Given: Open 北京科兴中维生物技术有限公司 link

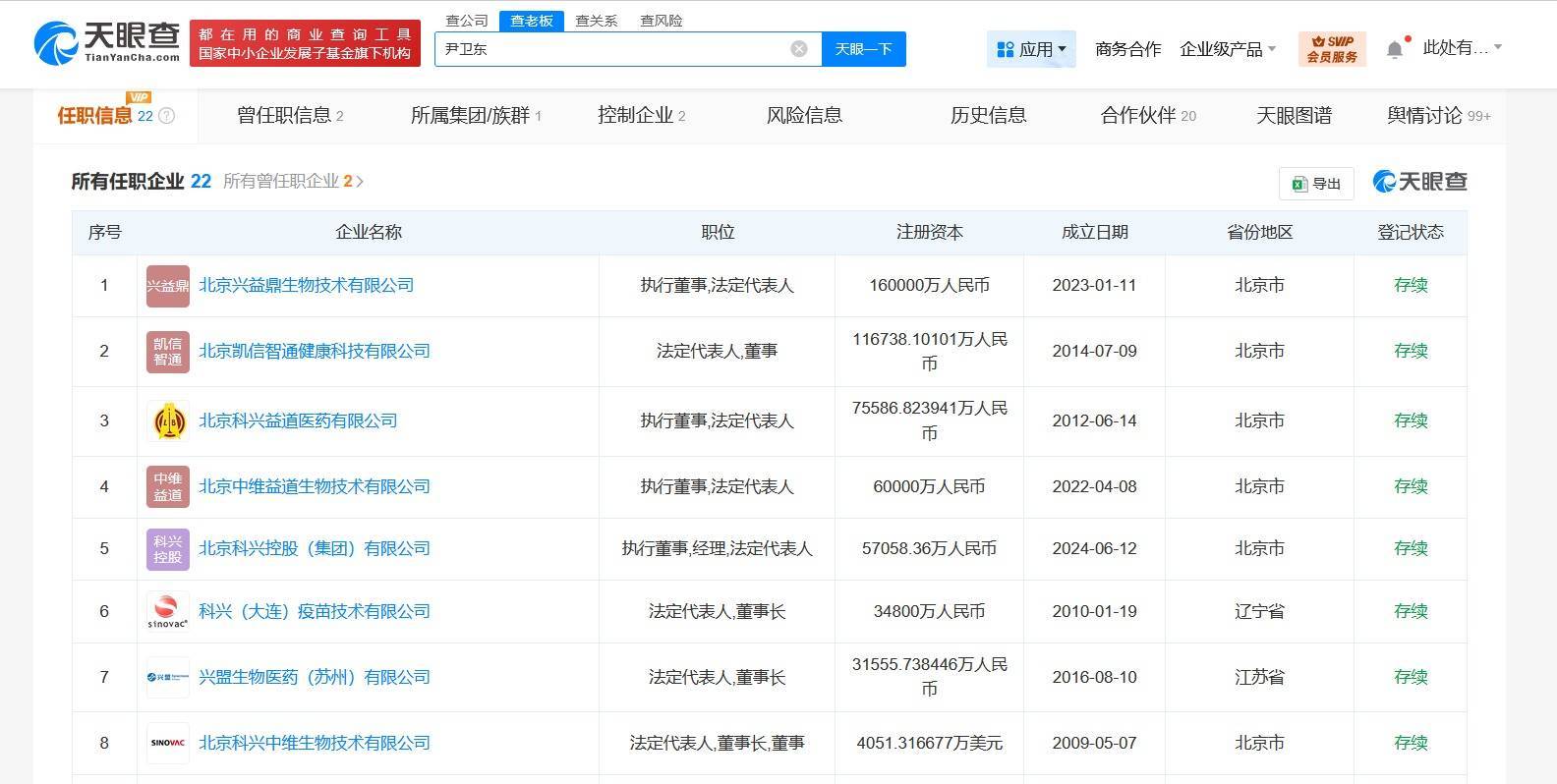Looking at the screenshot, I should pyautogui.click(x=315, y=744).
